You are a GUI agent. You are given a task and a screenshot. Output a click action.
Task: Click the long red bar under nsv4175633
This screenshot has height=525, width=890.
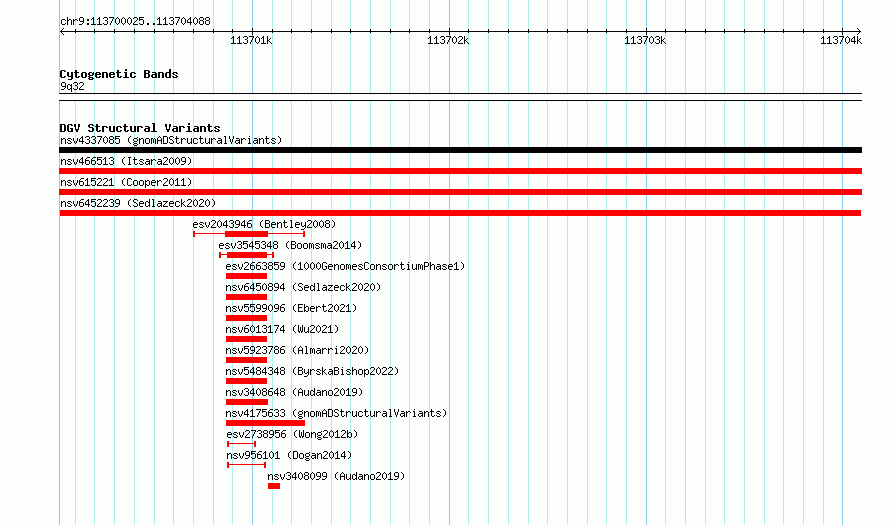(x=265, y=423)
